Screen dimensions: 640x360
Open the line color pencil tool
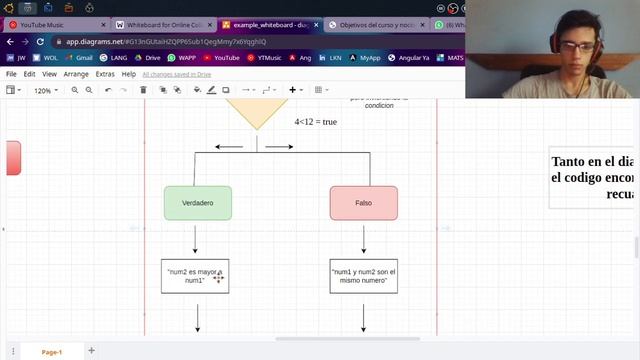[x=211, y=90]
